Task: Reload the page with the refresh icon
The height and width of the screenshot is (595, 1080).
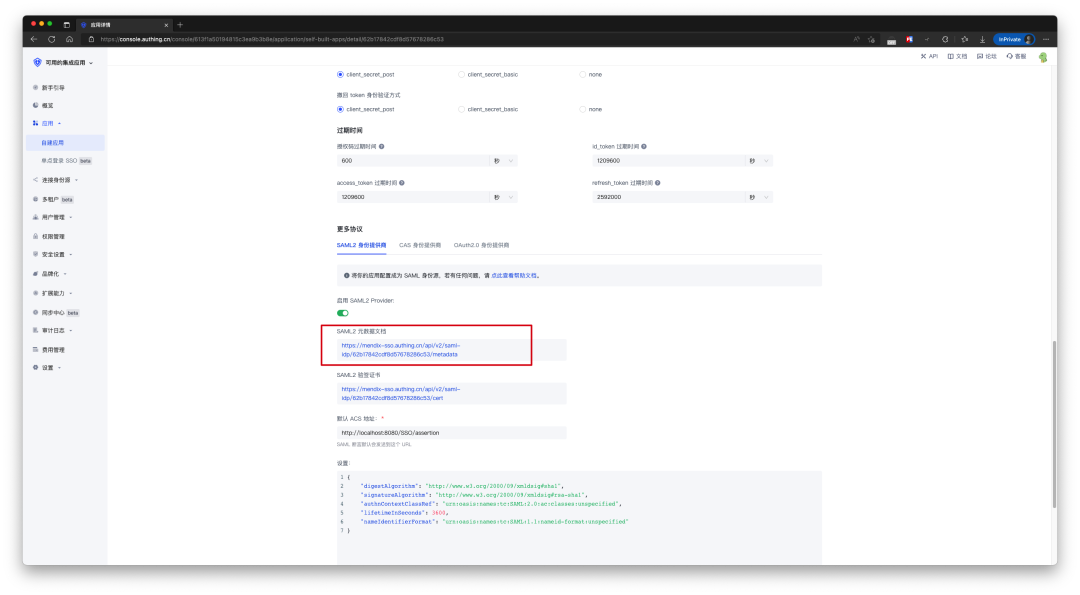Action: tap(52, 39)
